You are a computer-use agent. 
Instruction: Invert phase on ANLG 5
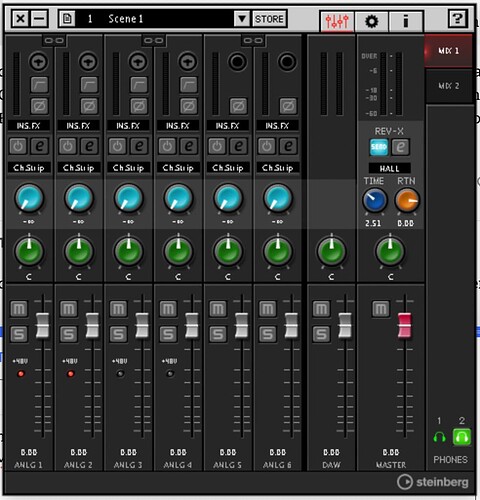238,106
